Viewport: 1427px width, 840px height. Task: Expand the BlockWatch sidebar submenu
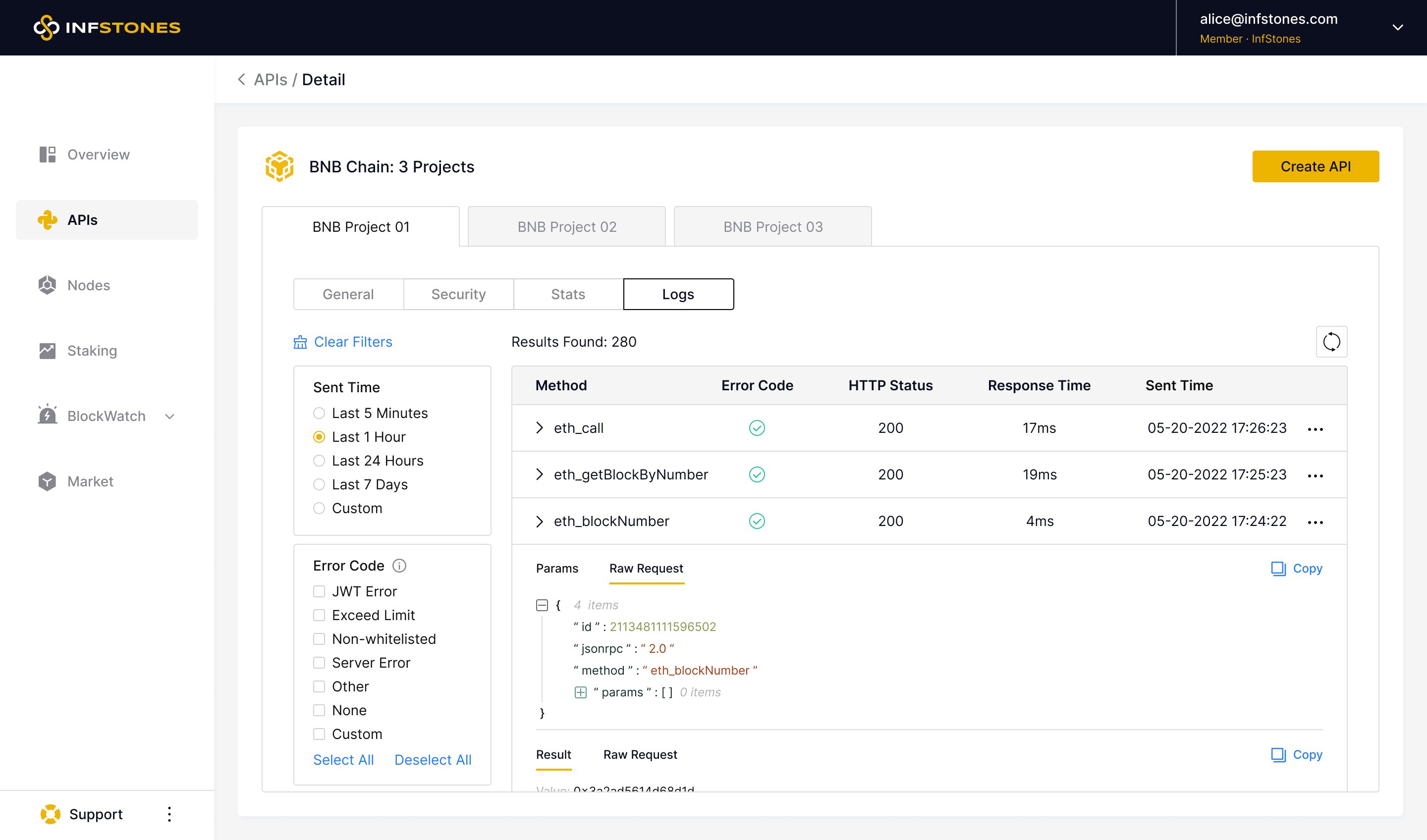(x=170, y=417)
